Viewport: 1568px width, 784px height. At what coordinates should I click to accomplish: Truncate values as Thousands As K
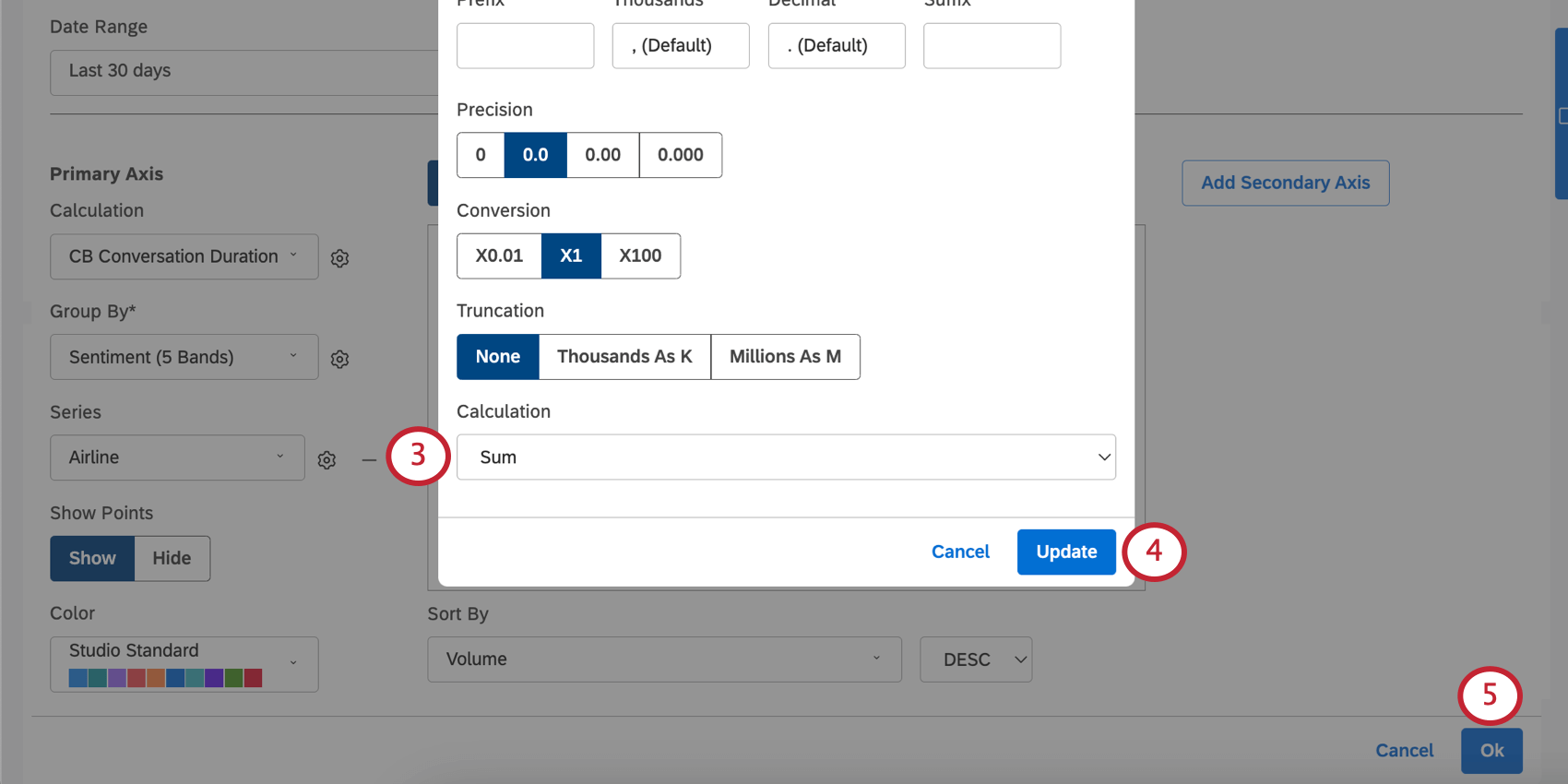[x=624, y=357]
